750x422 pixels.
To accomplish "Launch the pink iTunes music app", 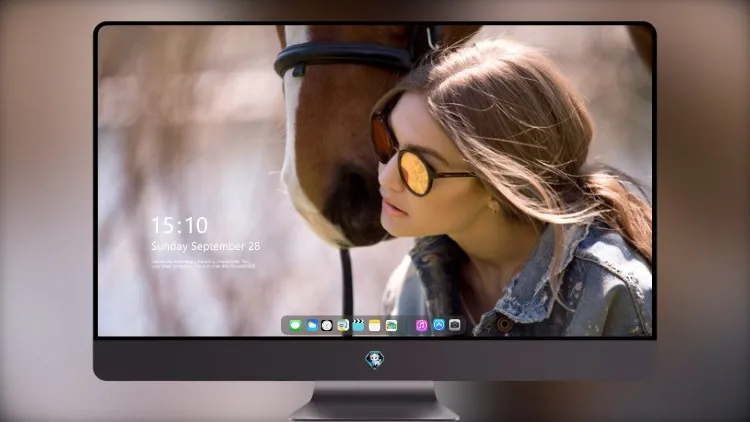I will 421,325.
